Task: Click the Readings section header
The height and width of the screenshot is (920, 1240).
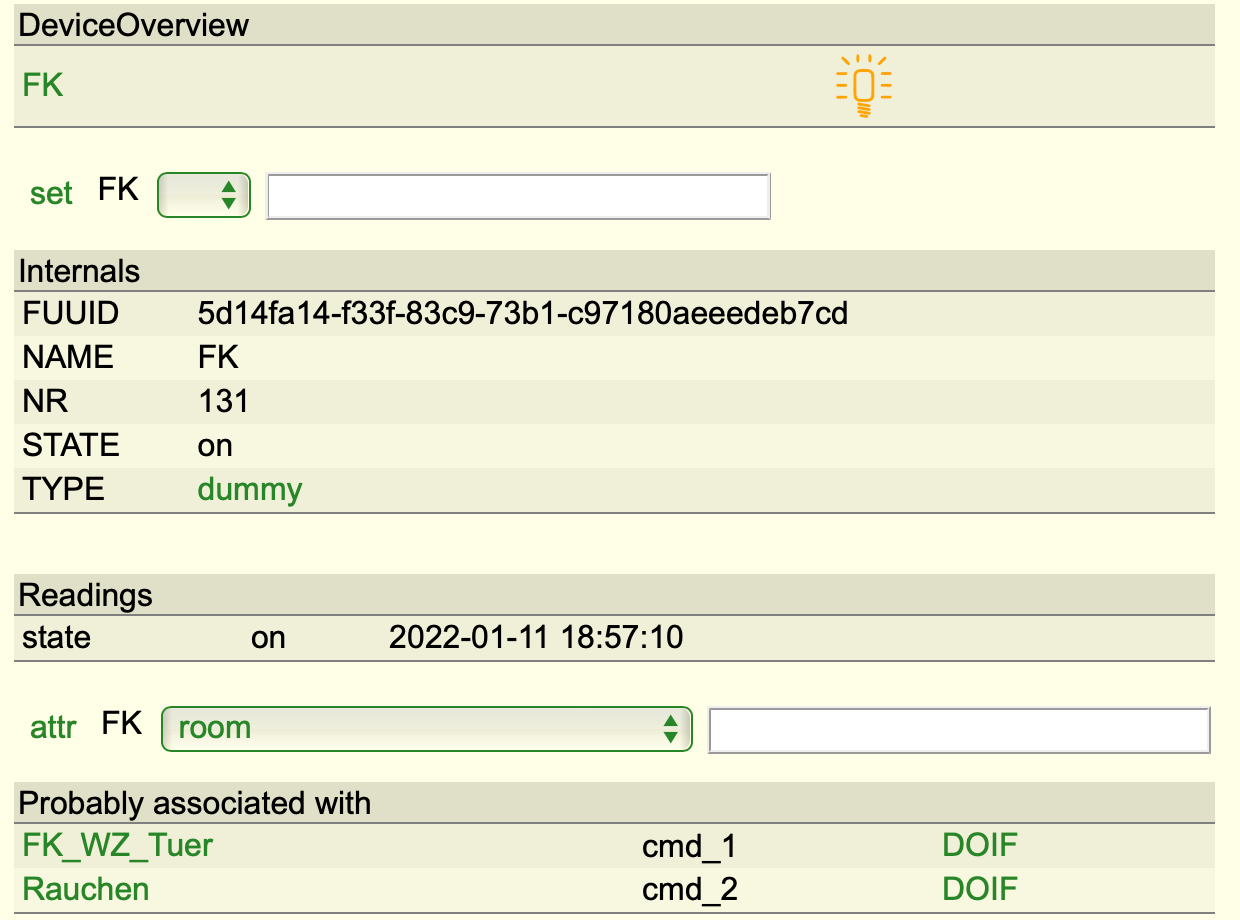Action: (86, 595)
